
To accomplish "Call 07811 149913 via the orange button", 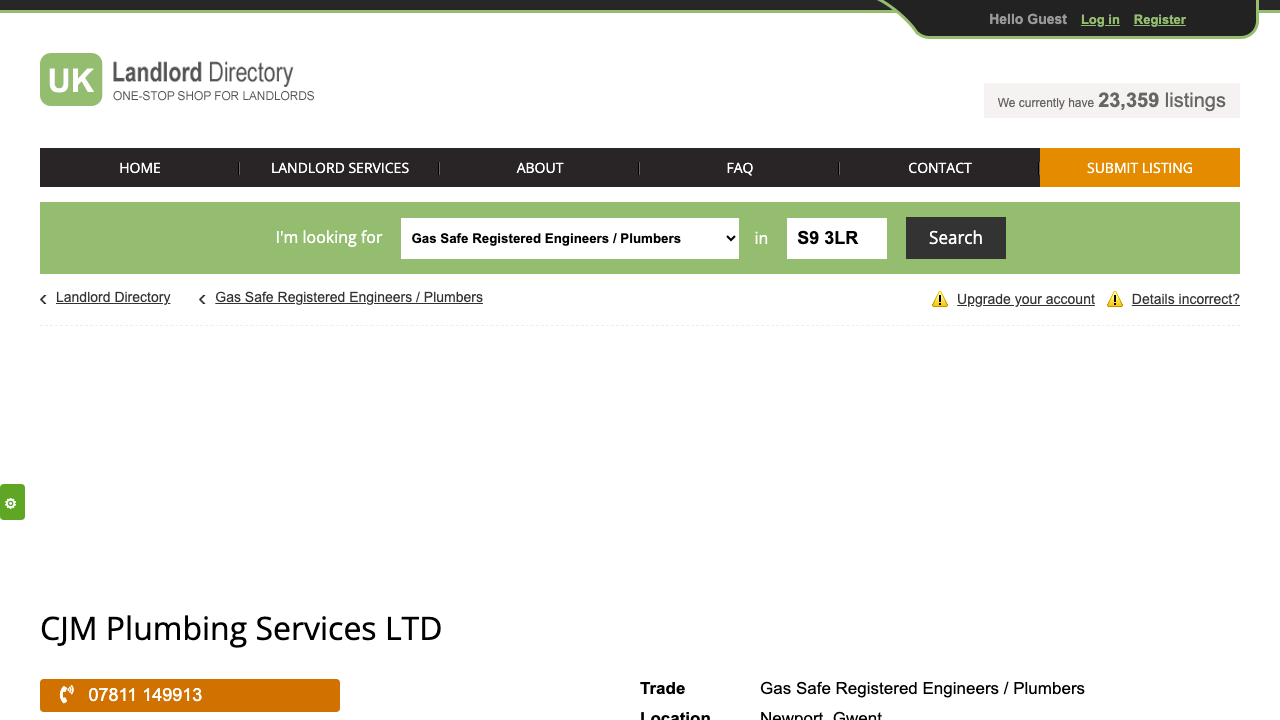I will (190, 695).
